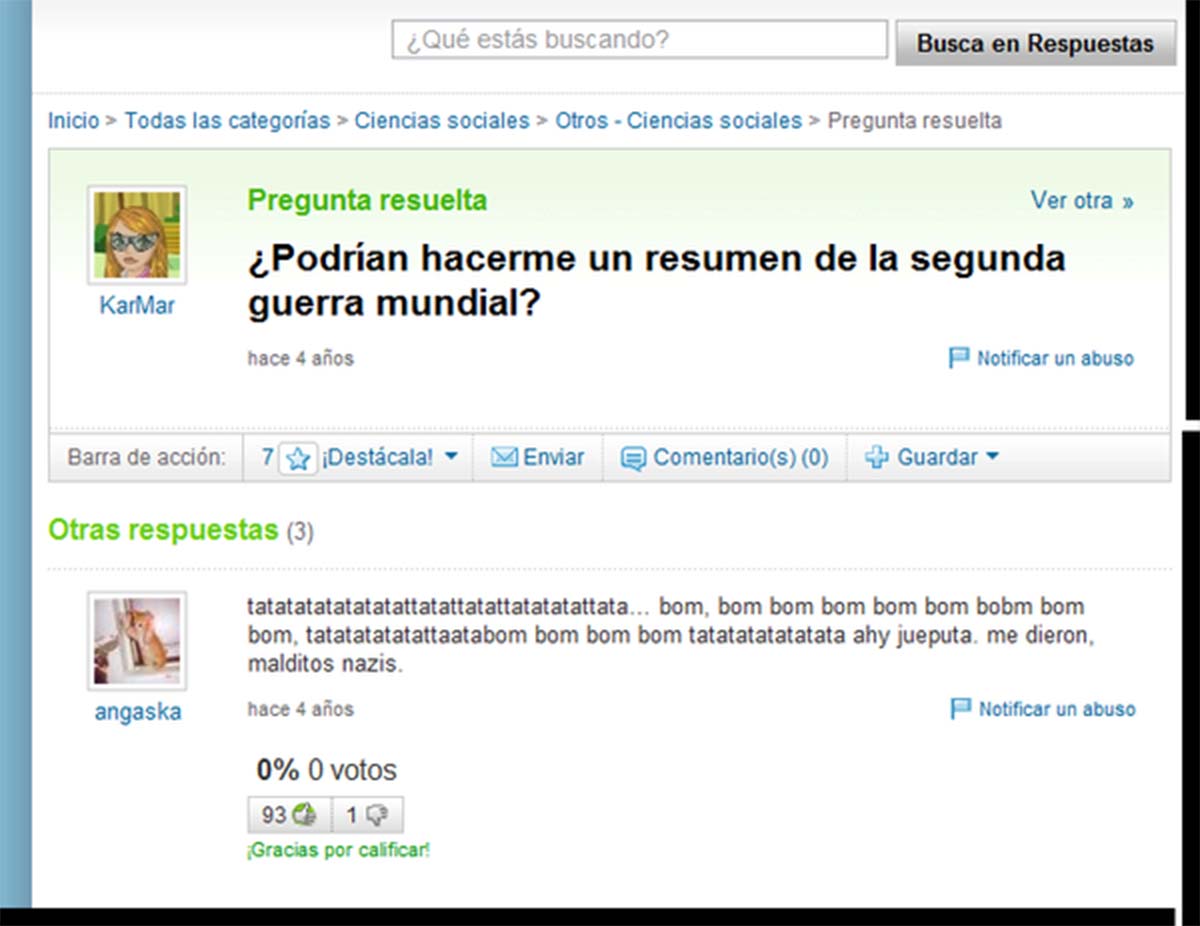Click the Busca en Respuestas button
Screen dimensions: 1200x926
coord(1035,44)
